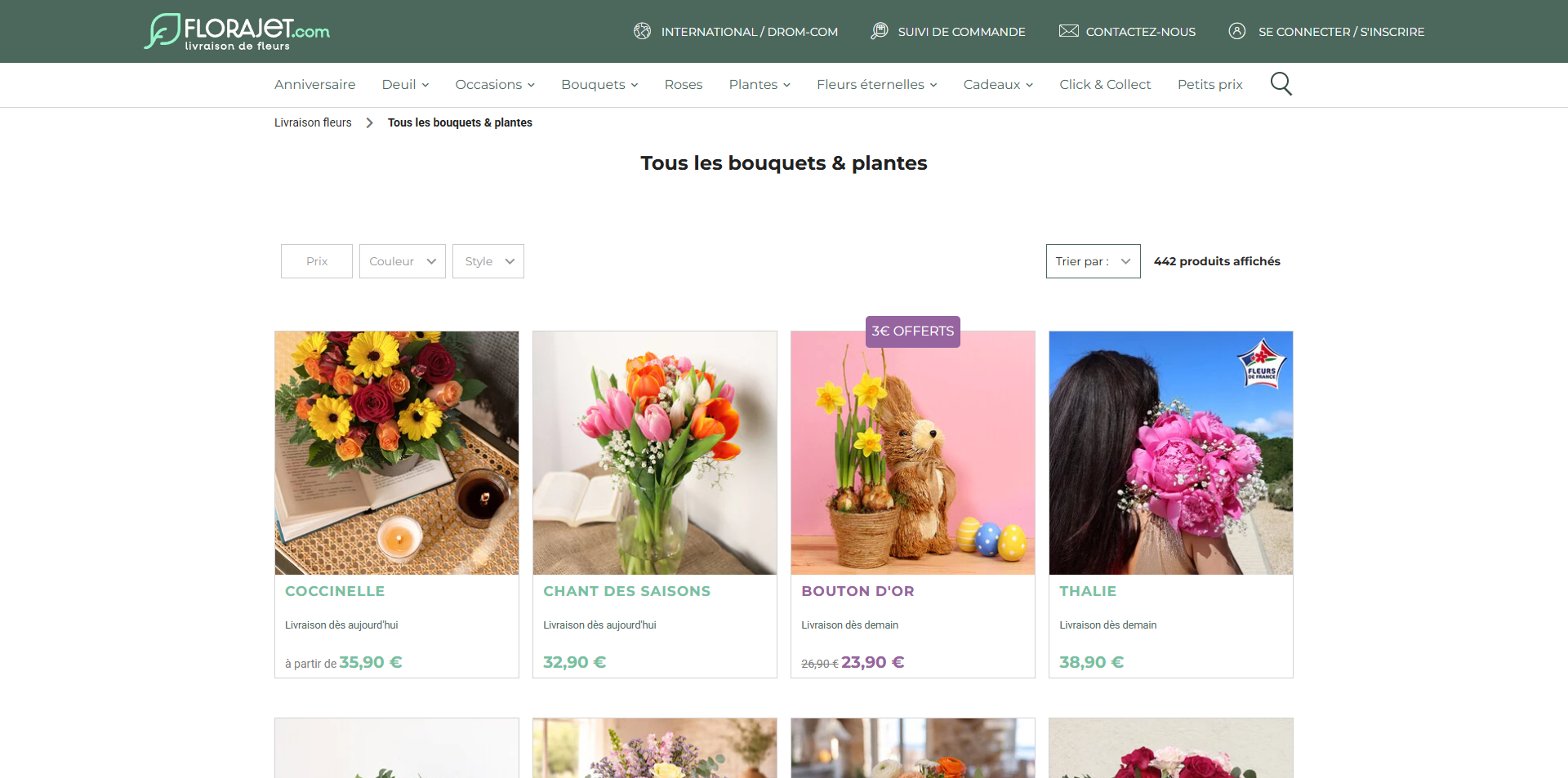Click 442 produits affichés text
Screen dimensions: 1568x778
(1217, 261)
